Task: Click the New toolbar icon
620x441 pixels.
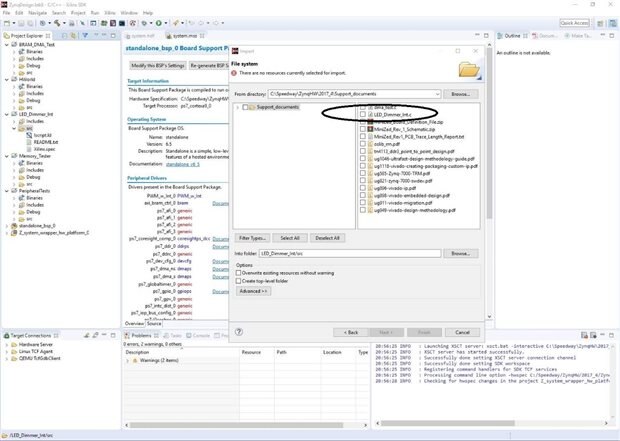Action: [x=8, y=22]
